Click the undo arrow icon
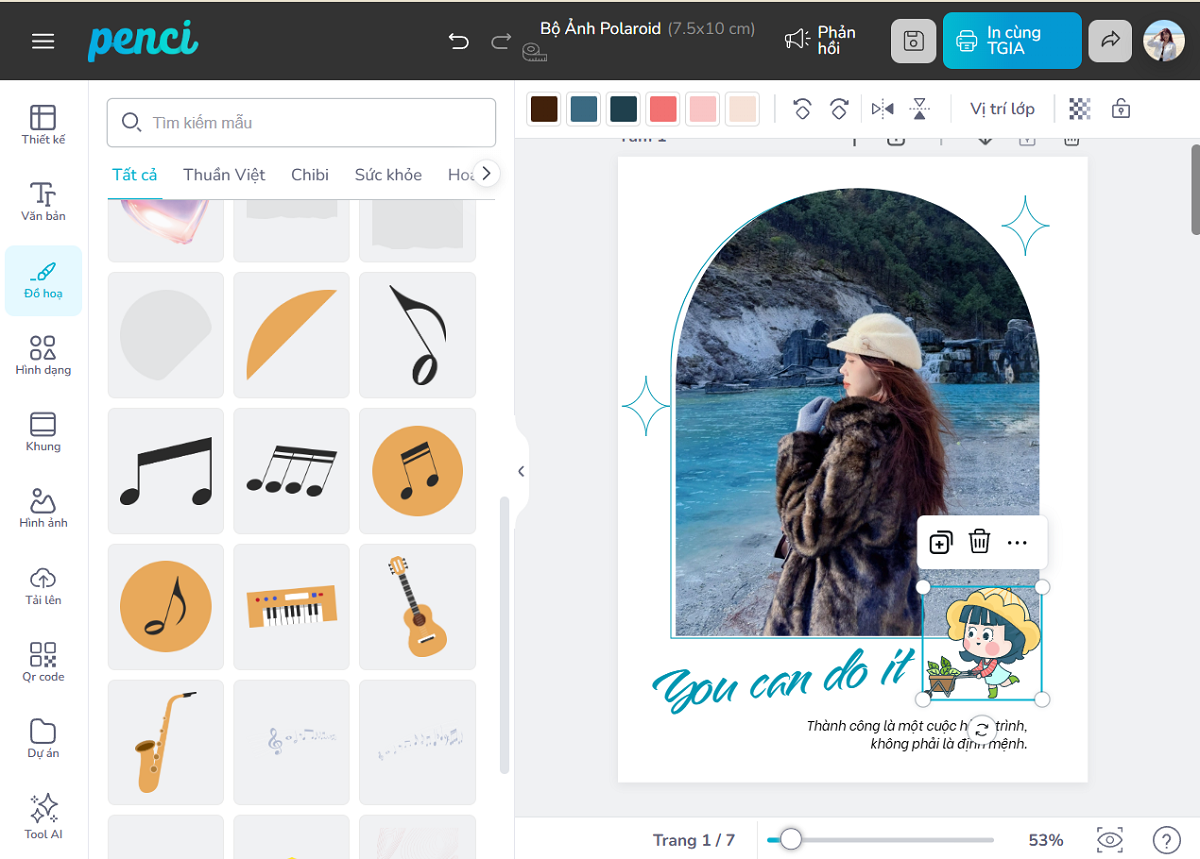Viewport: 1200px width, 859px height. click(x=459, y=41)
